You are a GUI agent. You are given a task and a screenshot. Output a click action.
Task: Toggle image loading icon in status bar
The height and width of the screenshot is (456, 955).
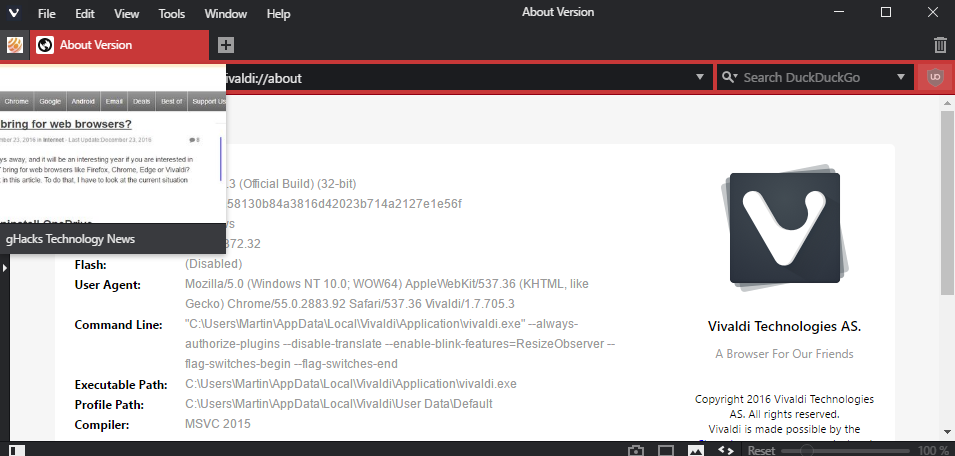point(696,451)
